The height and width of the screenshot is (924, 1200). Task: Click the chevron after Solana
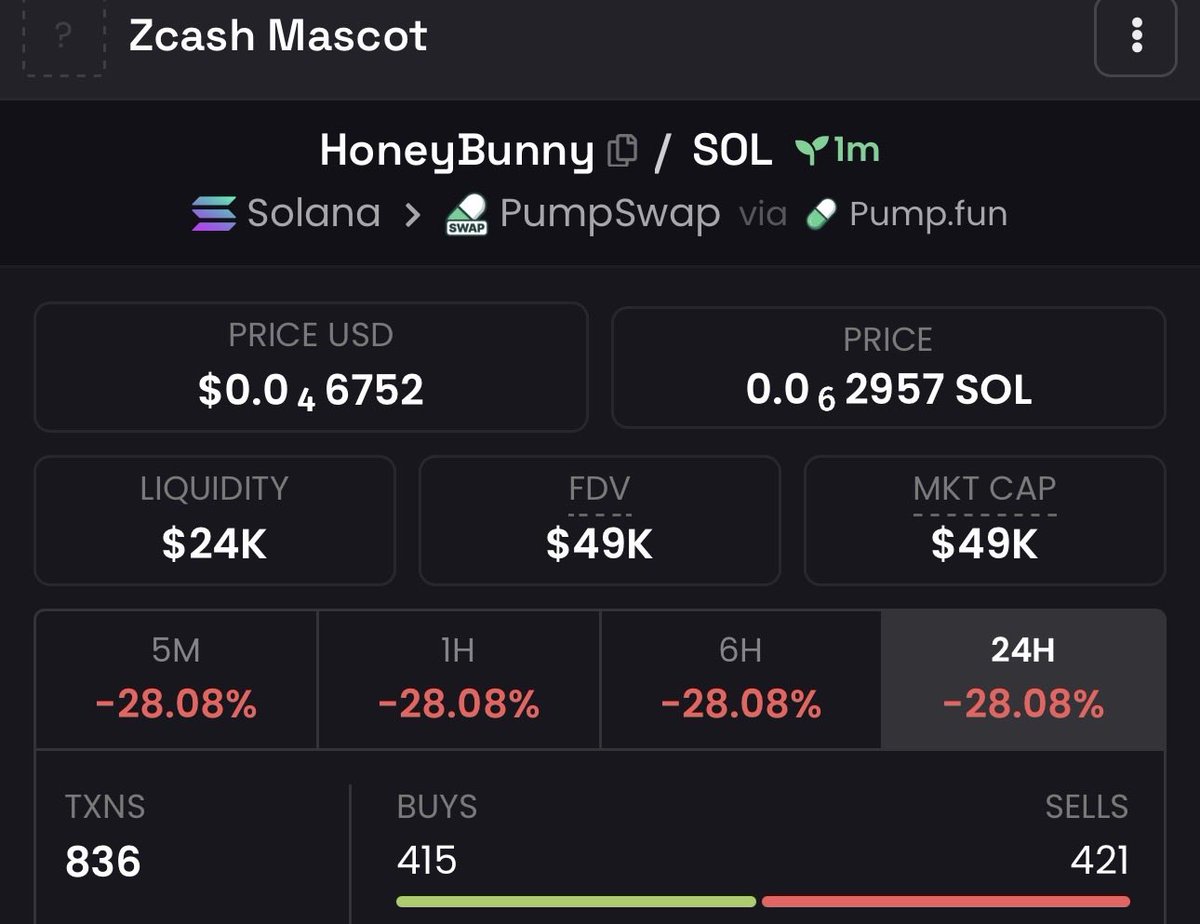(412, 214)
